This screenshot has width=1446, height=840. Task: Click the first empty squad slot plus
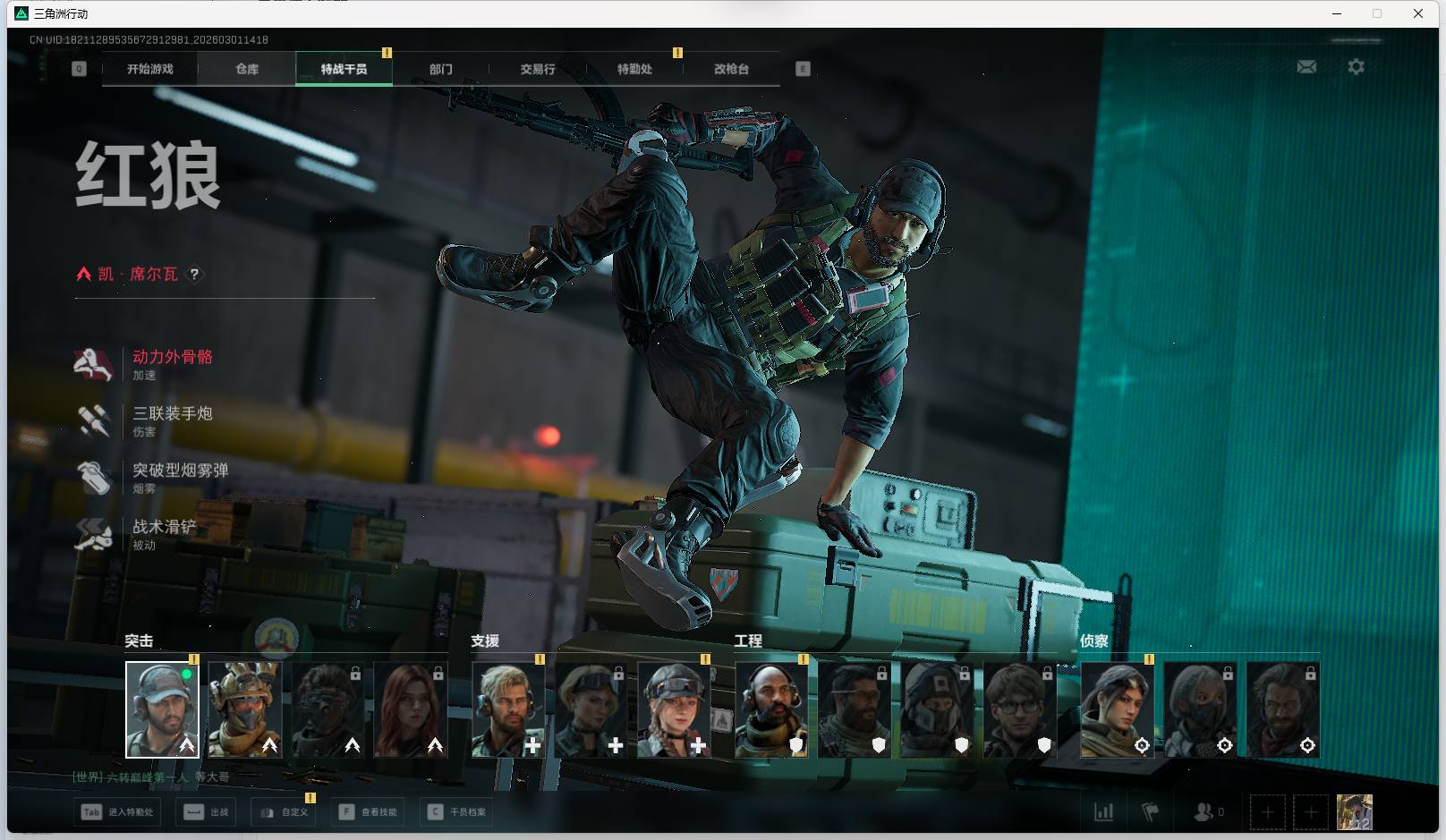coord(1267,811)
